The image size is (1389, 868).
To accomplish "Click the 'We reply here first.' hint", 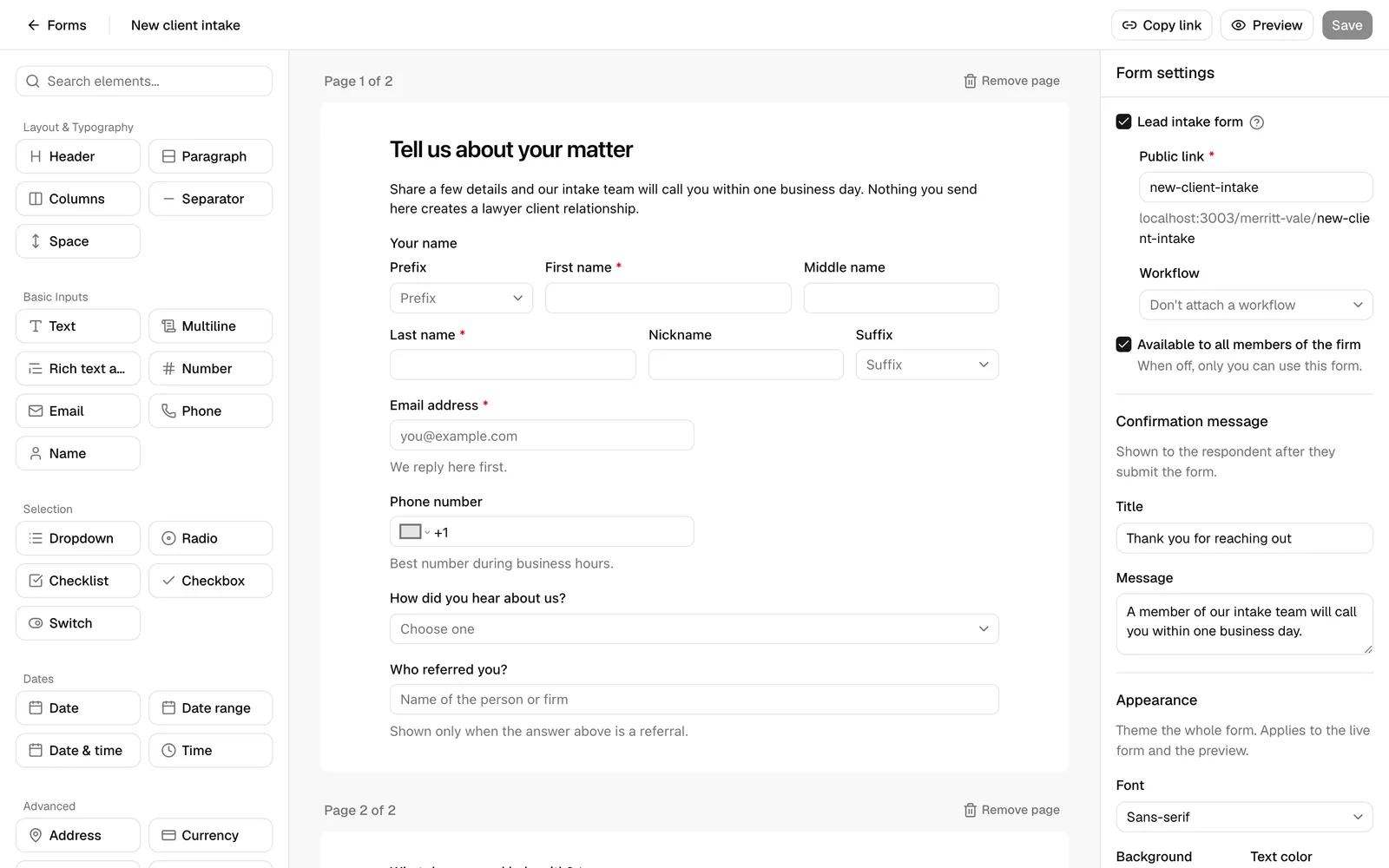I will [448, 467].
